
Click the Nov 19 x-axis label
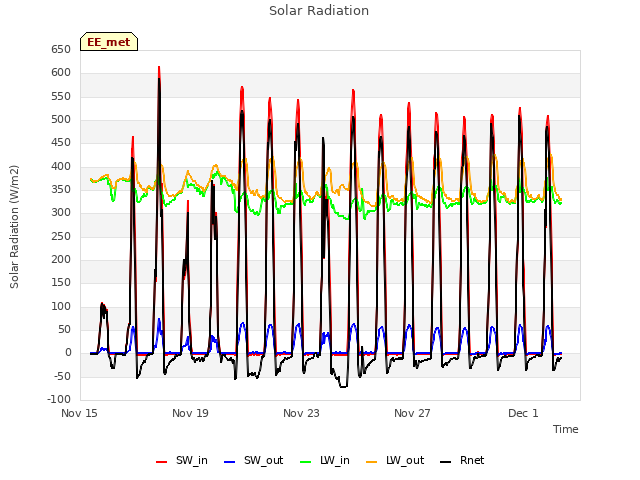click(190, 413)
